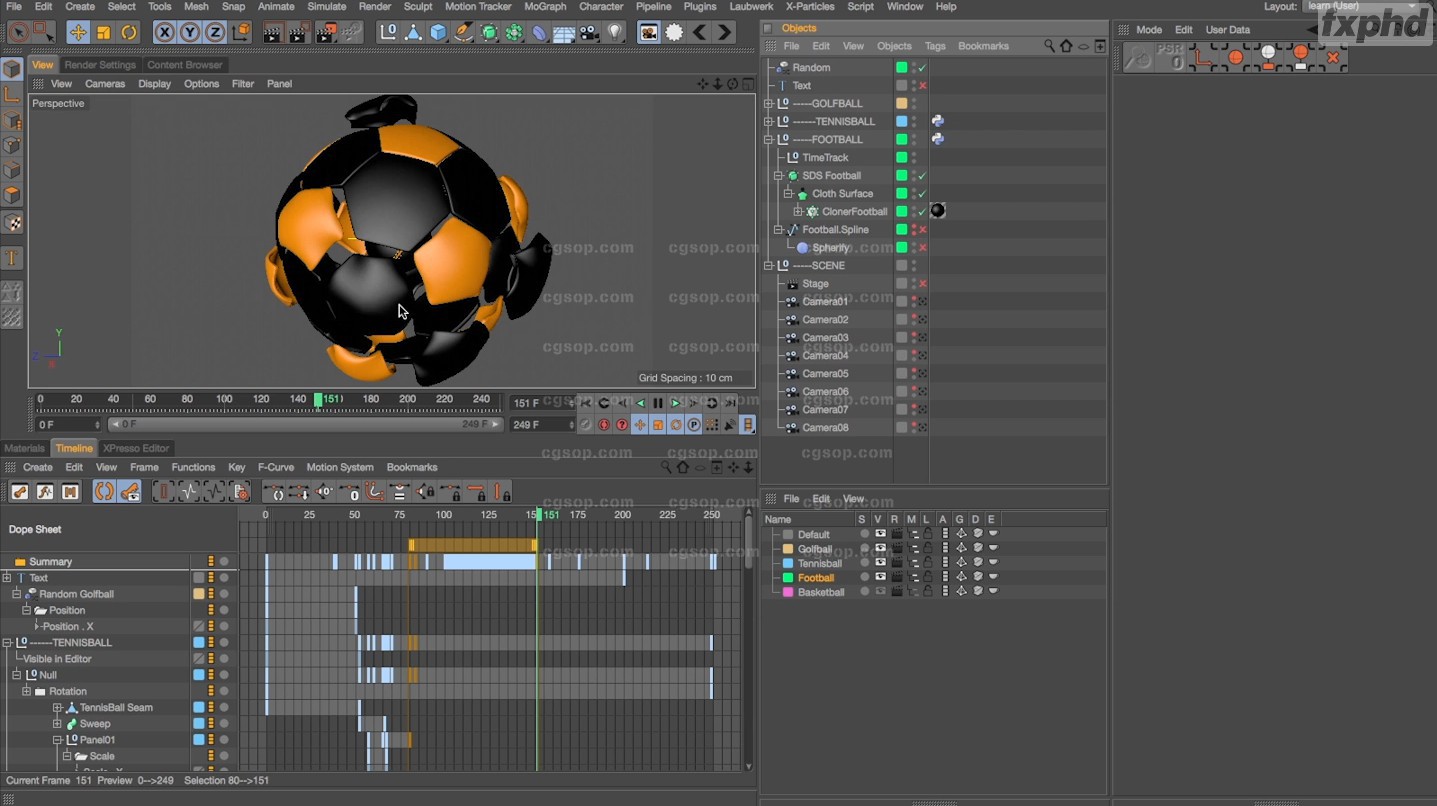
Task: Activate the Rotate tool
Action: pyautogui.click(x=129, y=32)
